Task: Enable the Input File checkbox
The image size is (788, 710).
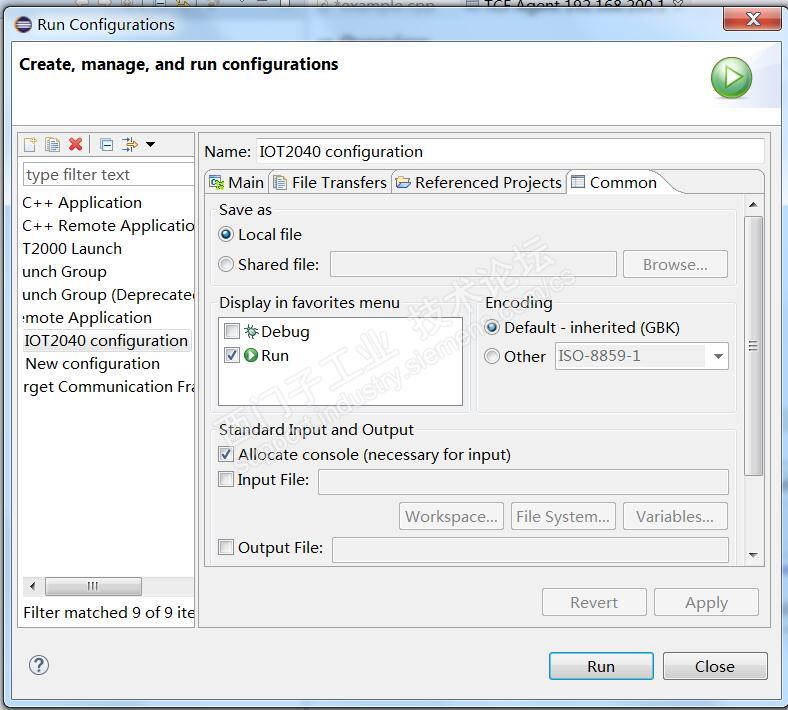Action: click(226, 479)
